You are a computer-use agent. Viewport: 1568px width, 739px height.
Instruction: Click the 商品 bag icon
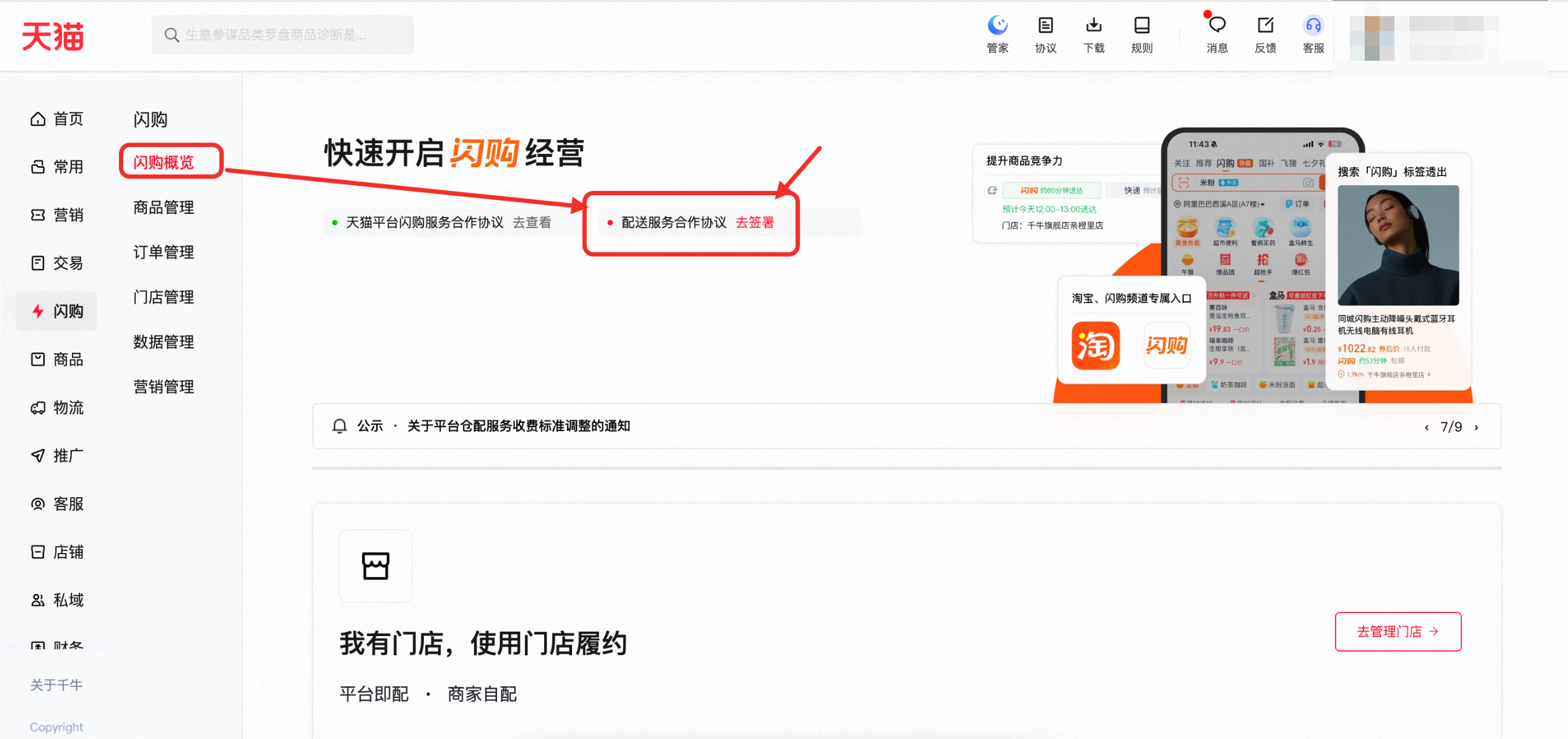38,360
